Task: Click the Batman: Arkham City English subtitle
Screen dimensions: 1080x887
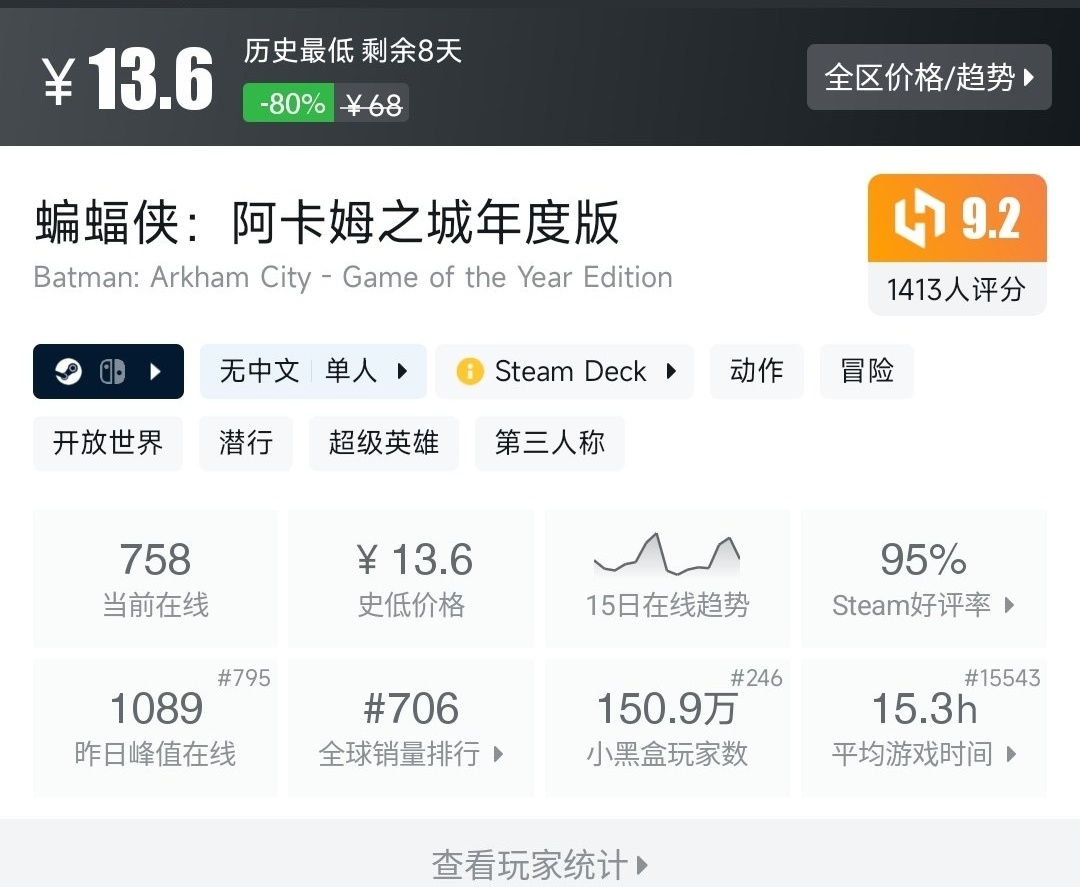Action: [353, 277]
